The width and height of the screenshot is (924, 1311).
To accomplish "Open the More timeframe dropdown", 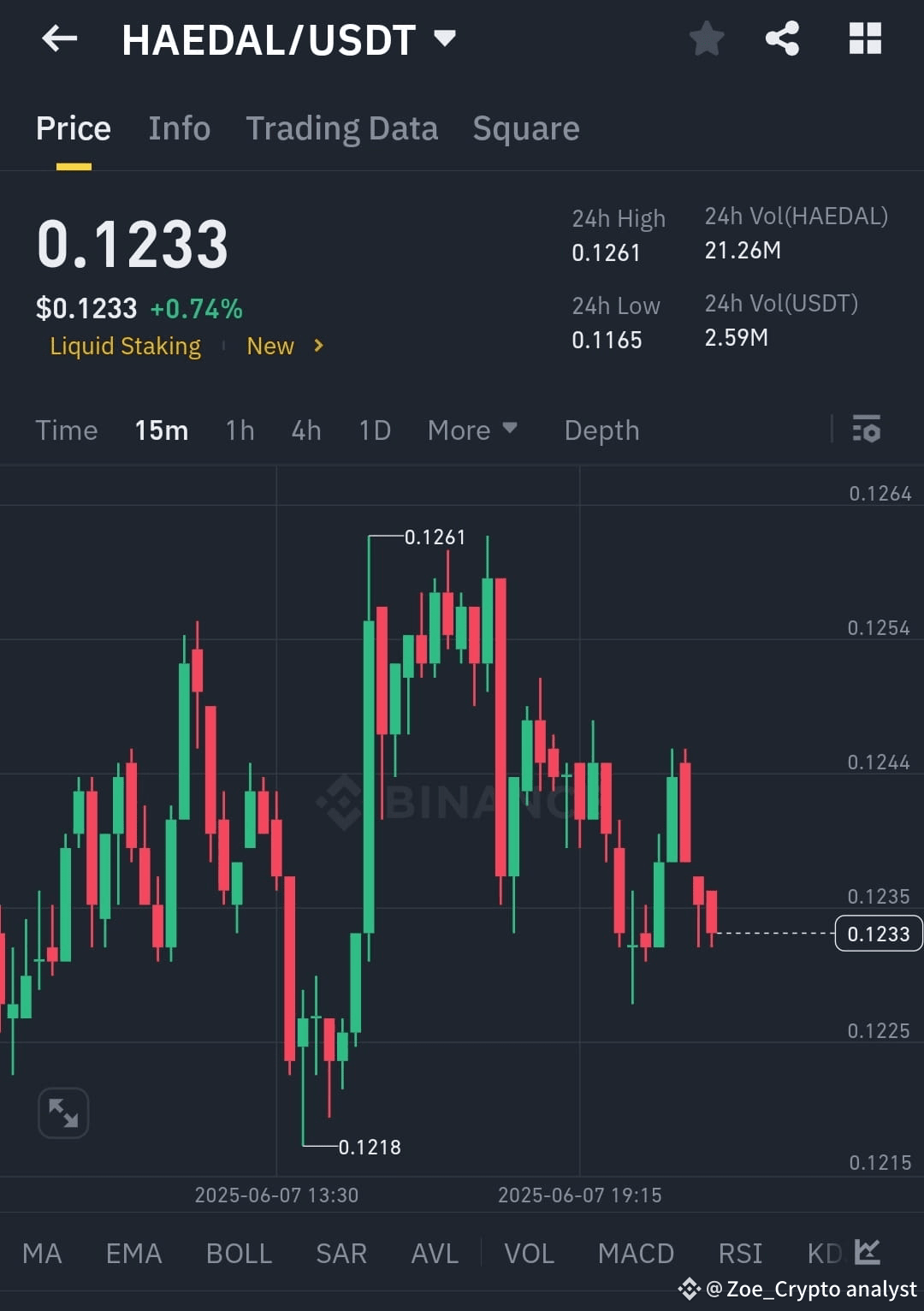I will pos(472,430).
